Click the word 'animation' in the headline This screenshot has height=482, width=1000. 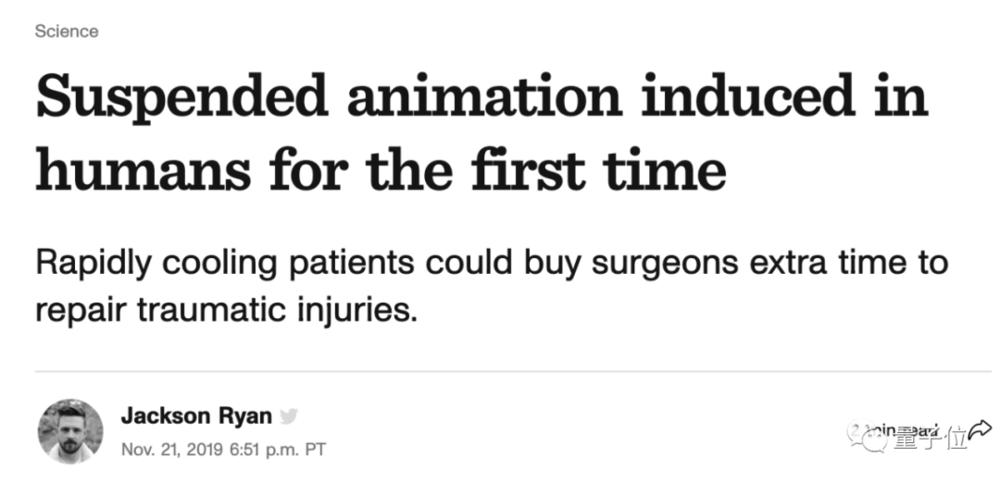[485, 98]
